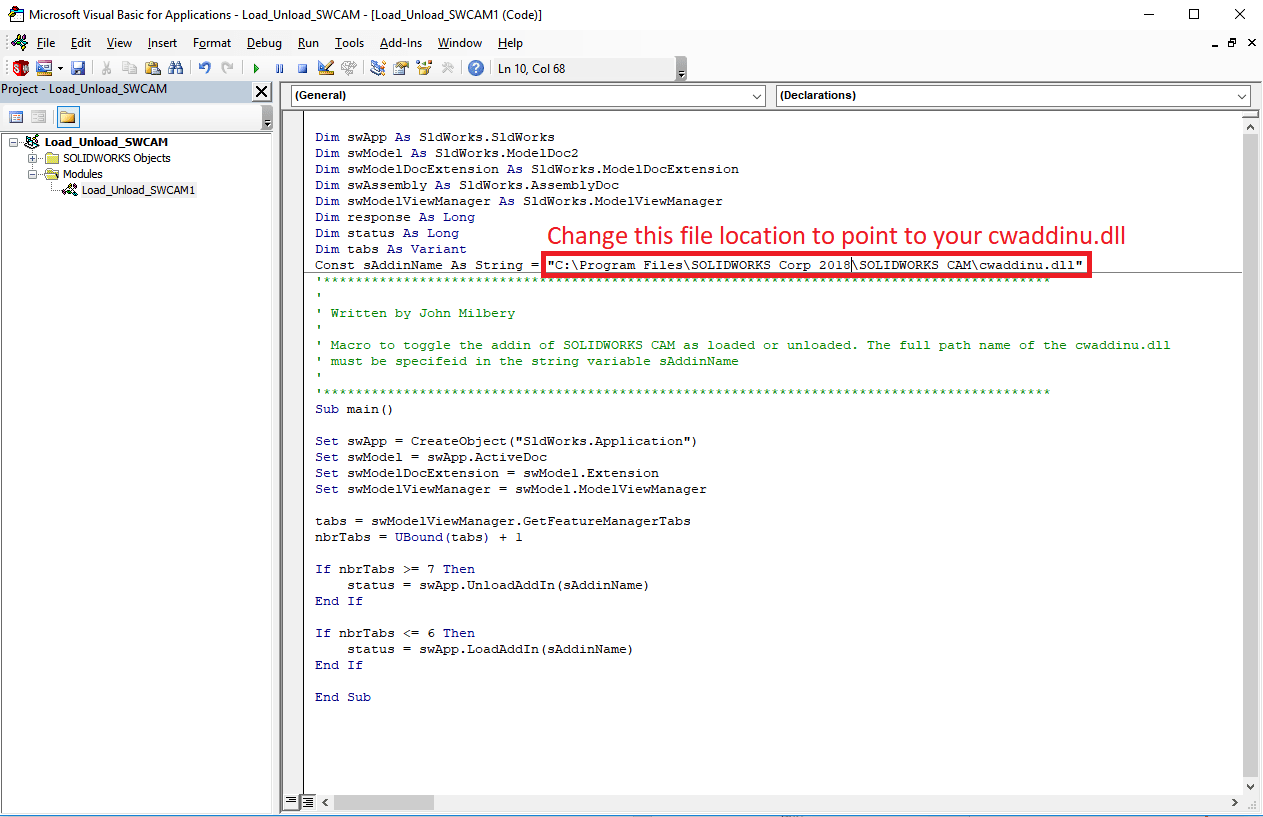The width and height of the screenshot is (1263, 817).
Task: Click the View SOLIDWORKS toolbar icon
Action: [x=21, y=68]
